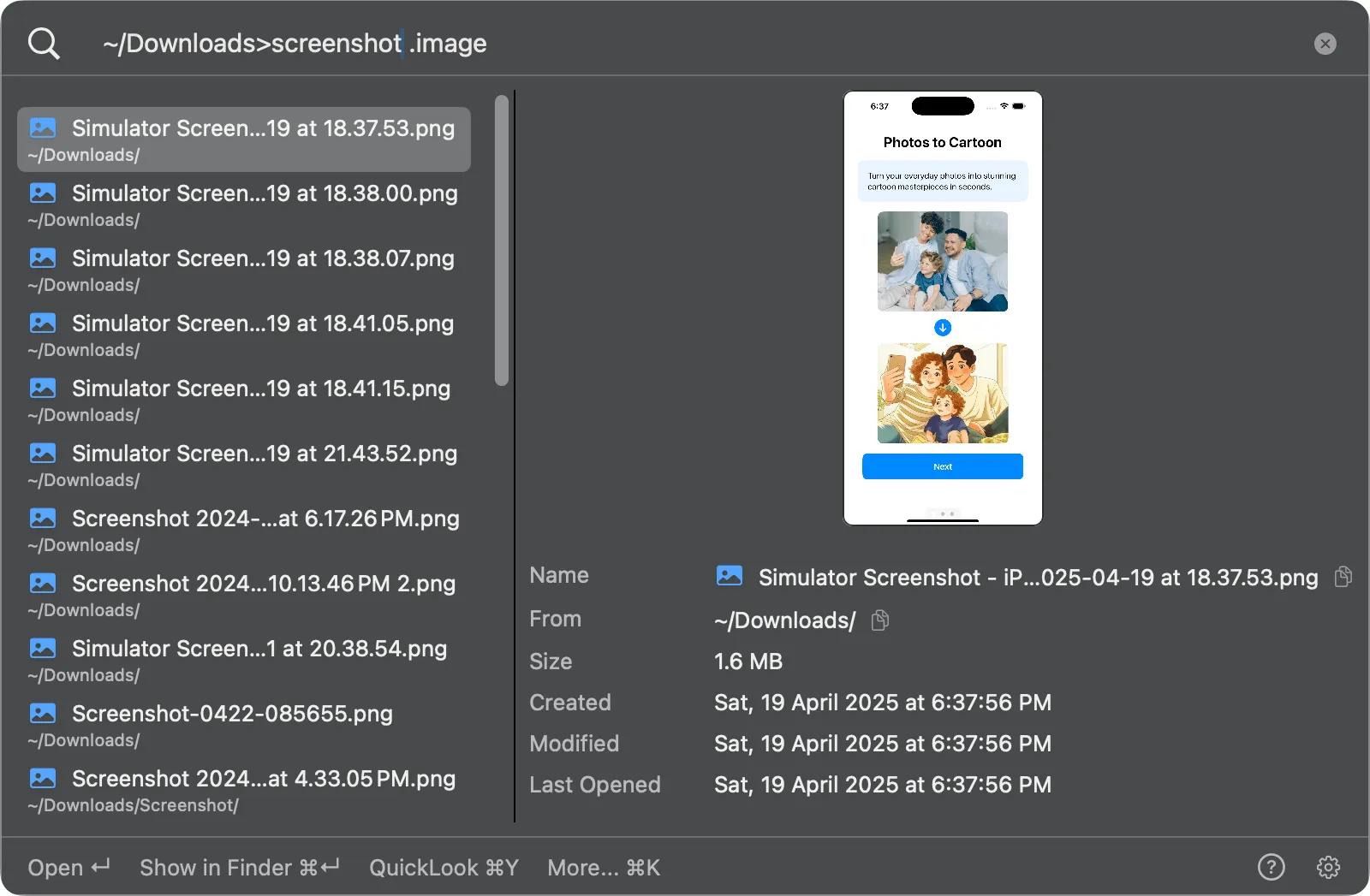Click the magnifying glass search icon
Screen dimensions: 1370x896
(43, 43)
